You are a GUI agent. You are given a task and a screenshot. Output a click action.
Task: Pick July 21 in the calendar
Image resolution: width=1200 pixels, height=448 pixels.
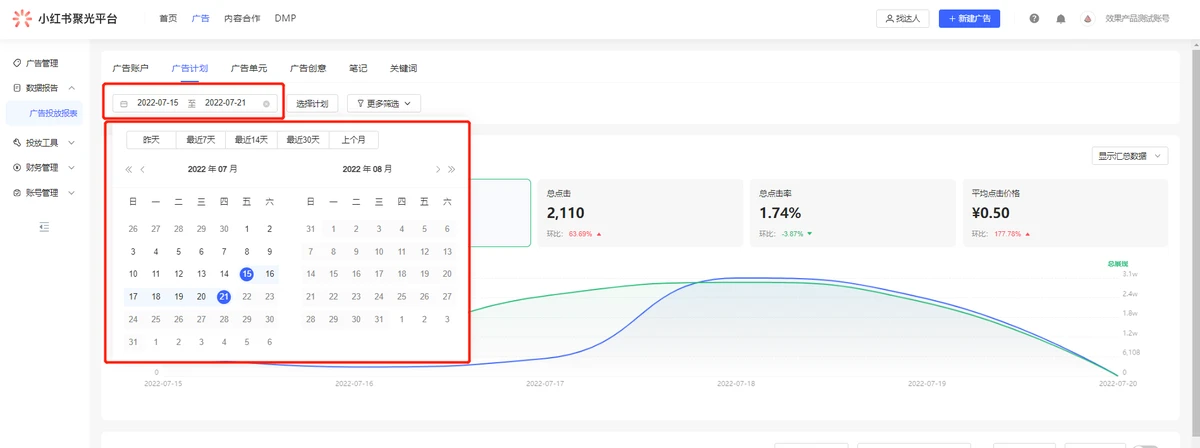click(x=224, y=297)
